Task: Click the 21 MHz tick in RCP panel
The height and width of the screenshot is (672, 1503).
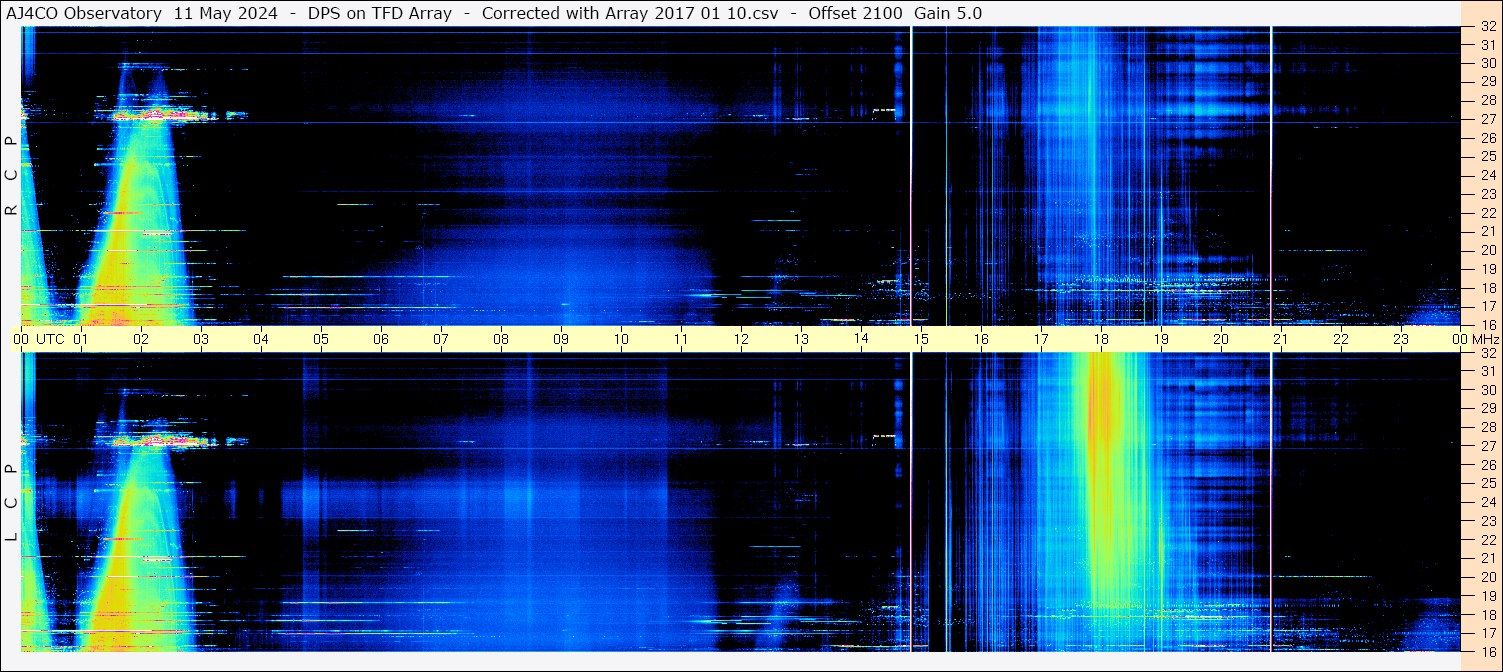Action: coord(1487,231)
